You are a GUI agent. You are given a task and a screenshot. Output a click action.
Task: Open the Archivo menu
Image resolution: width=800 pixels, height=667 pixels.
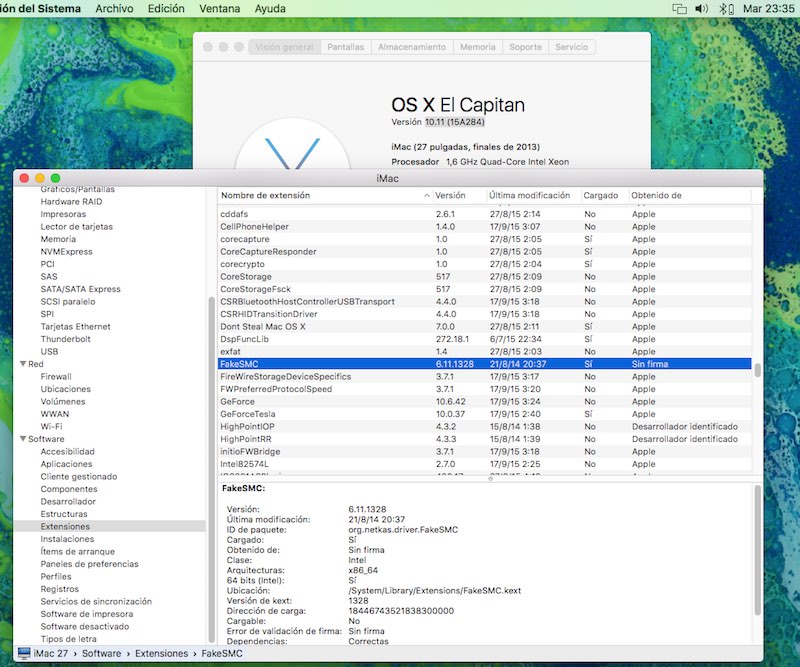pyautogui.click(x=114, y=9)
